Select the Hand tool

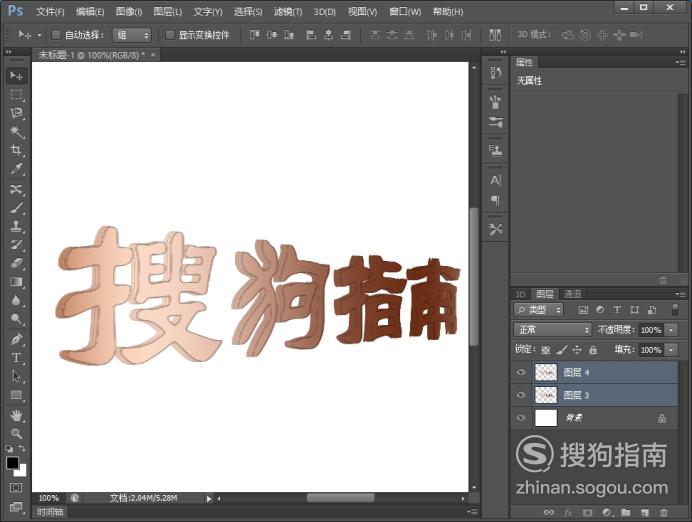tap(16, 415)
